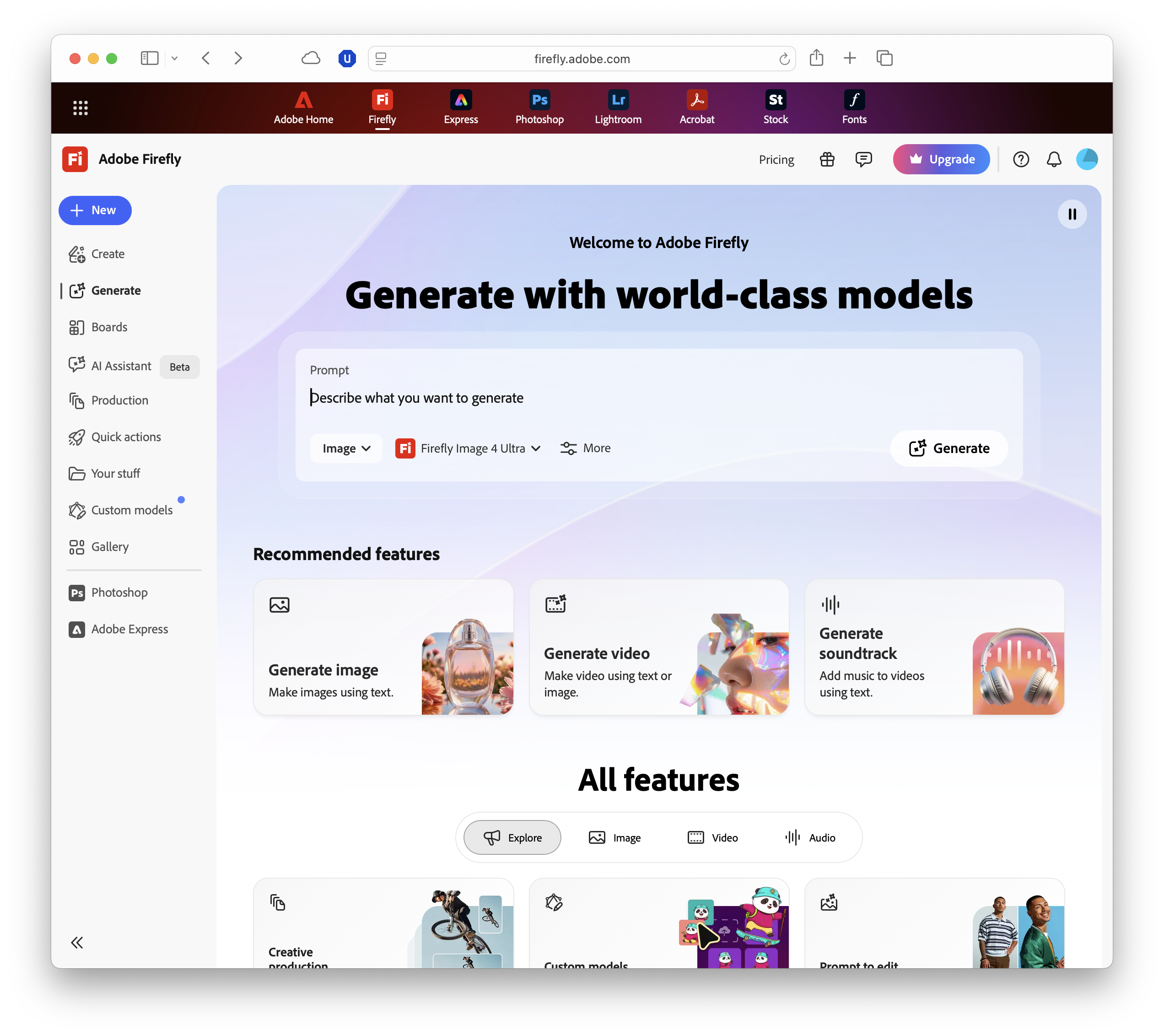Click the Upgrade button
Image resolution: width=1164 pixels, height=1036 pixels.
941,159
